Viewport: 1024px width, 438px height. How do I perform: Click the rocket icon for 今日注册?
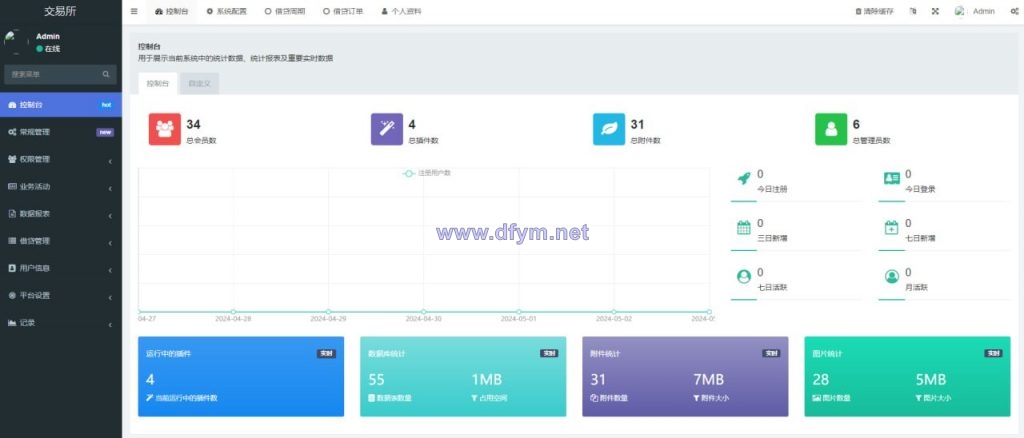click(x=743, y=178)
